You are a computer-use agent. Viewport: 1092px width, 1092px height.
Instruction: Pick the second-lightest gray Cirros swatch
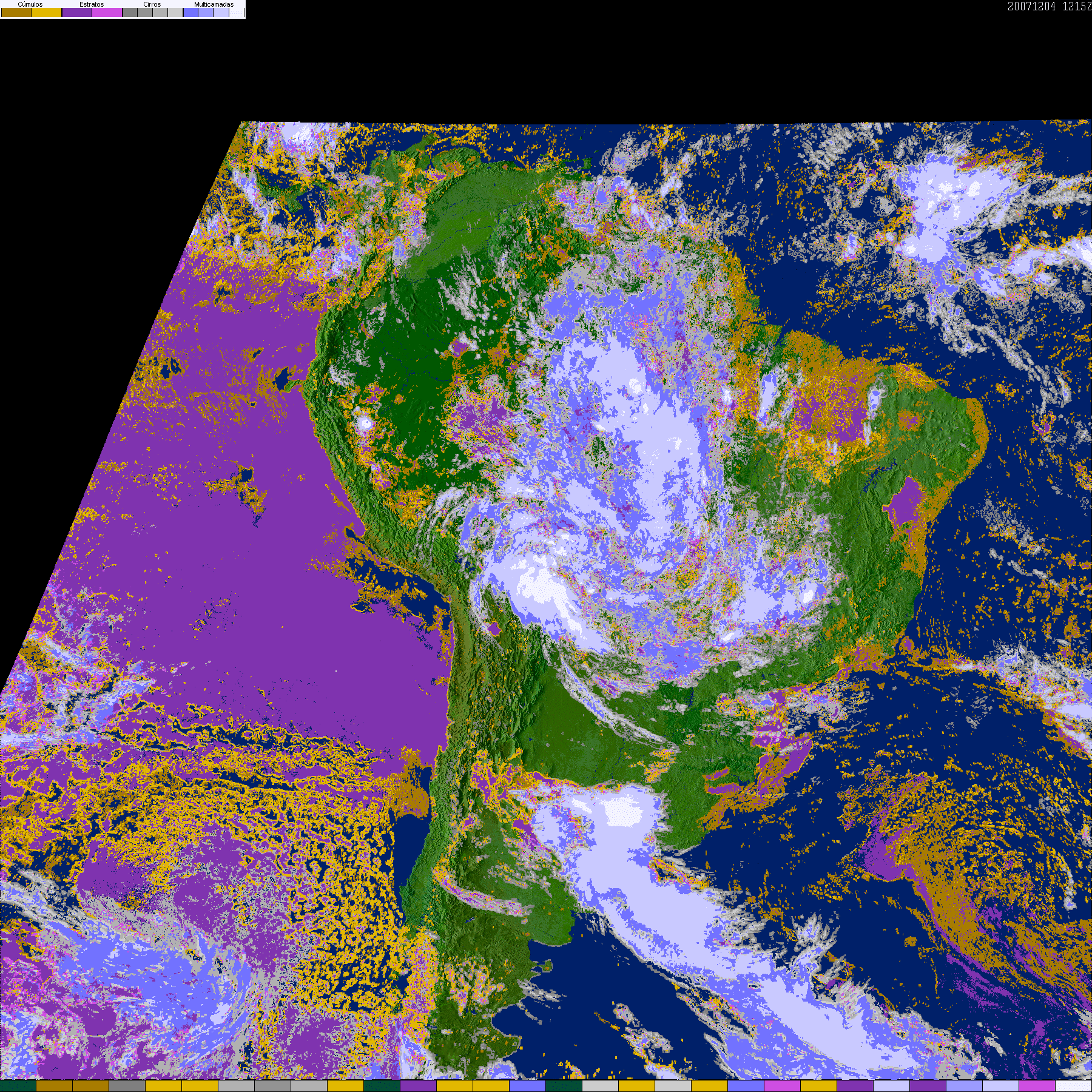(x=160, y=13)
